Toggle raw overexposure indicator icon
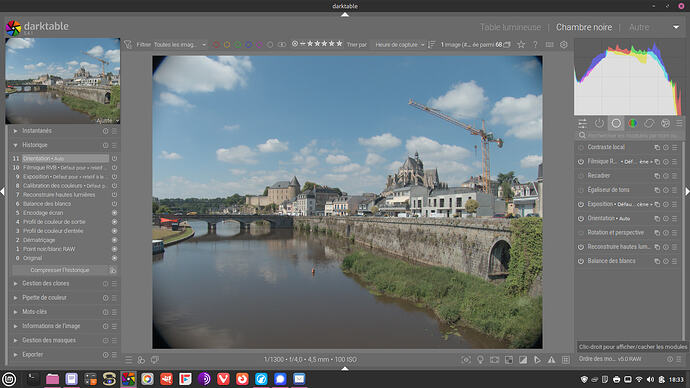The image size is (690, 388). (509, 360)
